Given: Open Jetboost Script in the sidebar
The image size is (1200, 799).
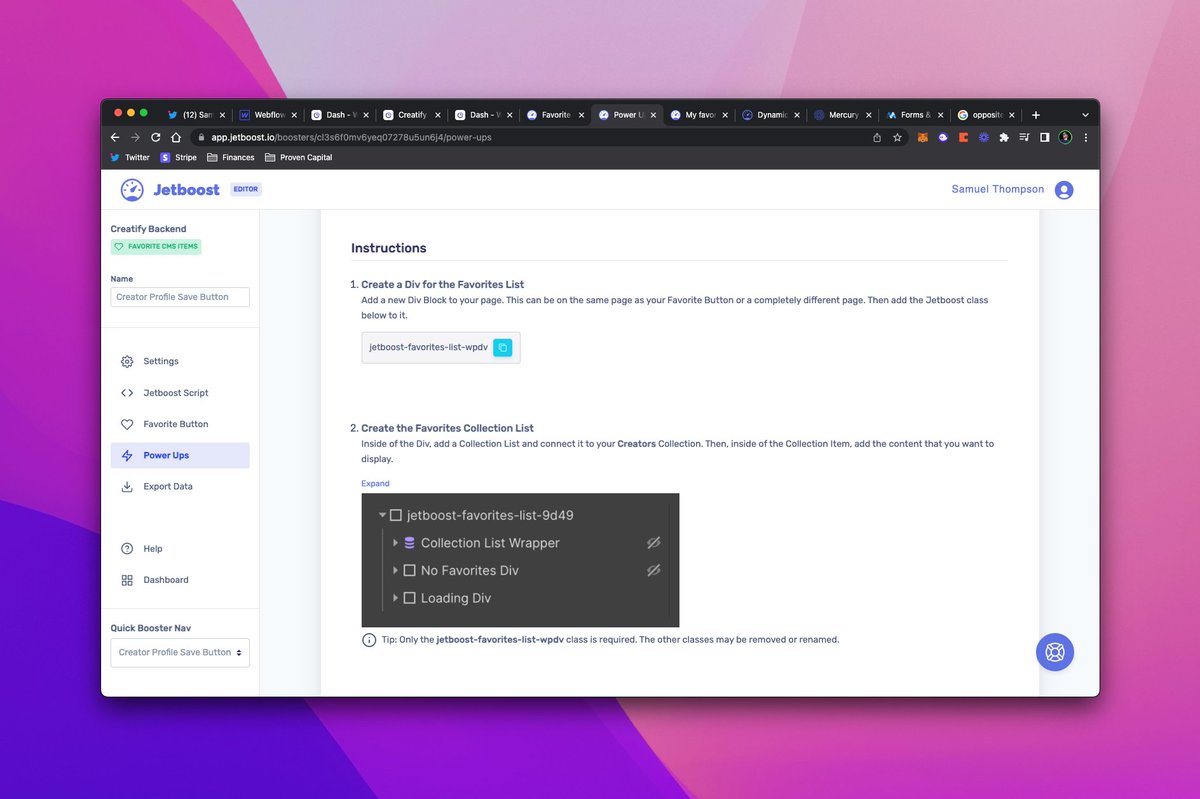Looking at the screenshot, I should coord(180,393).
